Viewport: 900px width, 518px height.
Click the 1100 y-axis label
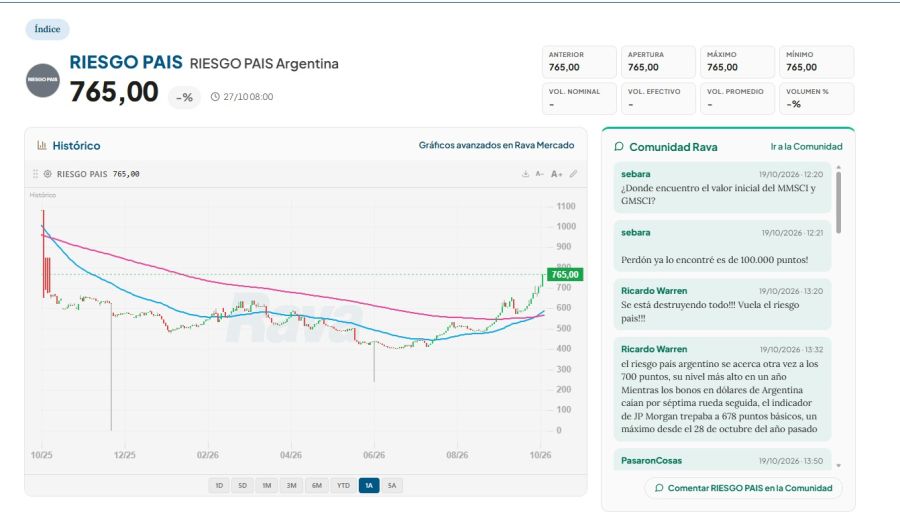click(565, 206)
